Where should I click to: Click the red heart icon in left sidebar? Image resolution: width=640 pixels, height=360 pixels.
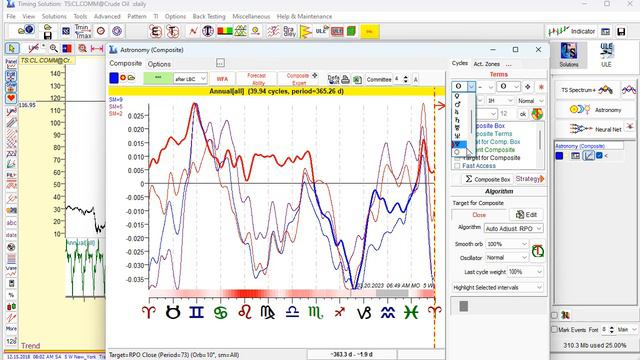tap(11, 98)
